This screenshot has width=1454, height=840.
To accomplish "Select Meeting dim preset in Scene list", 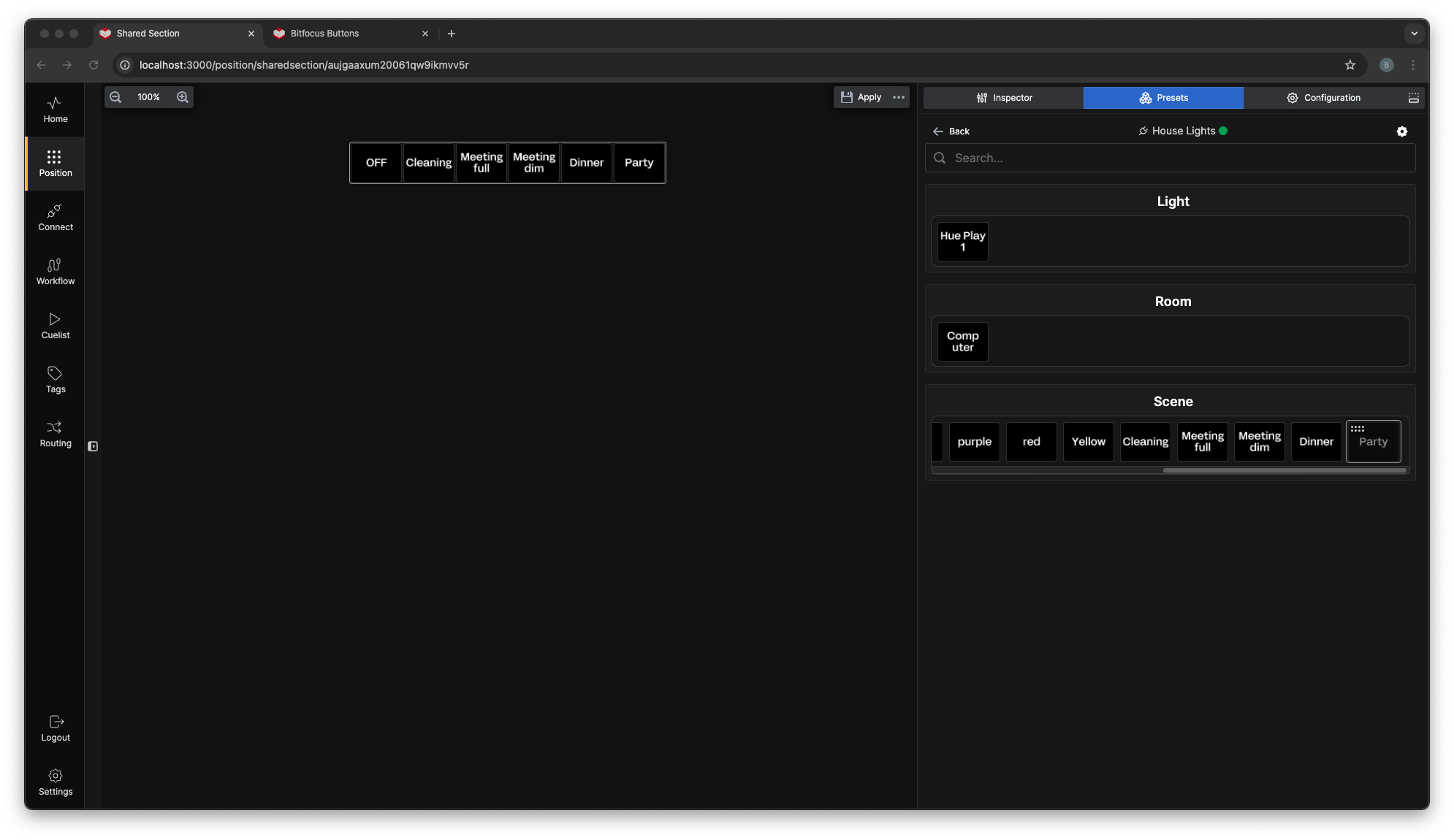I will coord(1260,442).
